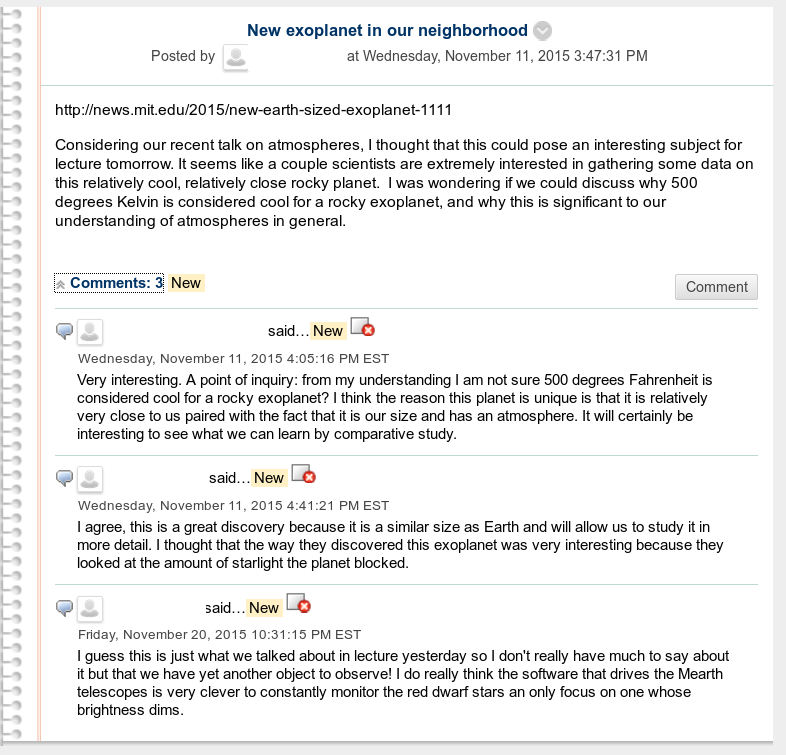This screenshot has height=755, width=786.
Task: Click the second commenter's avatar picture
Action: 90,478
